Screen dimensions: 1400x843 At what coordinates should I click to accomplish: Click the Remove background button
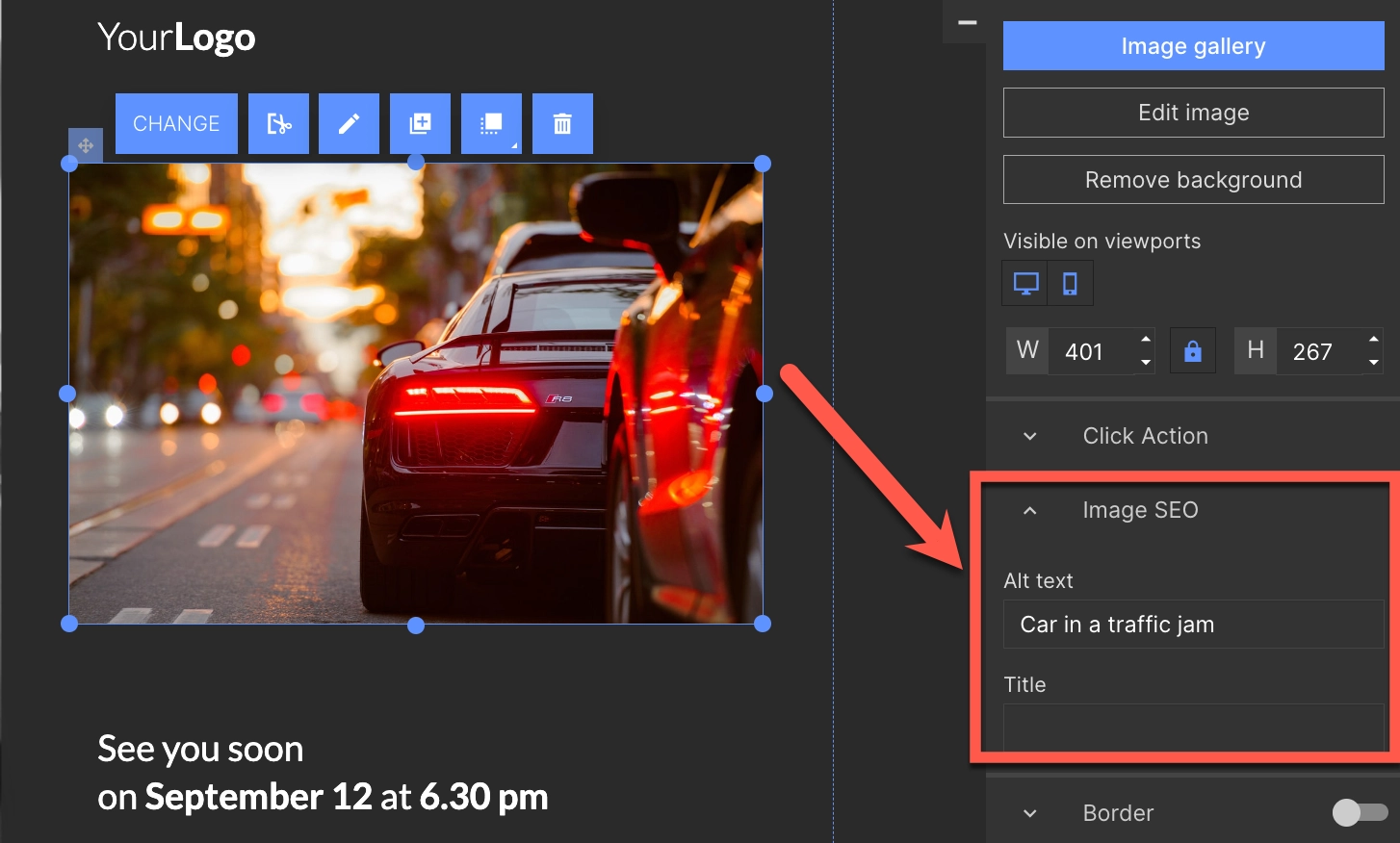click(1193, 180)
